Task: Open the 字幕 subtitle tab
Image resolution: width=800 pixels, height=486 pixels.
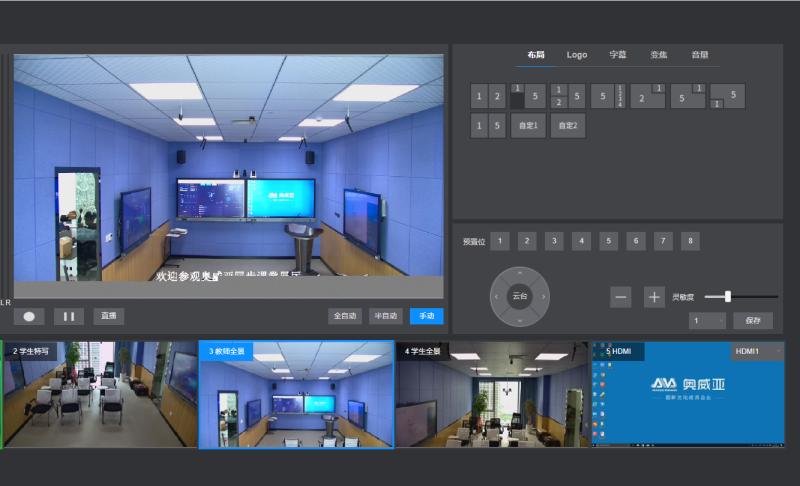Action: click(617, 55)
